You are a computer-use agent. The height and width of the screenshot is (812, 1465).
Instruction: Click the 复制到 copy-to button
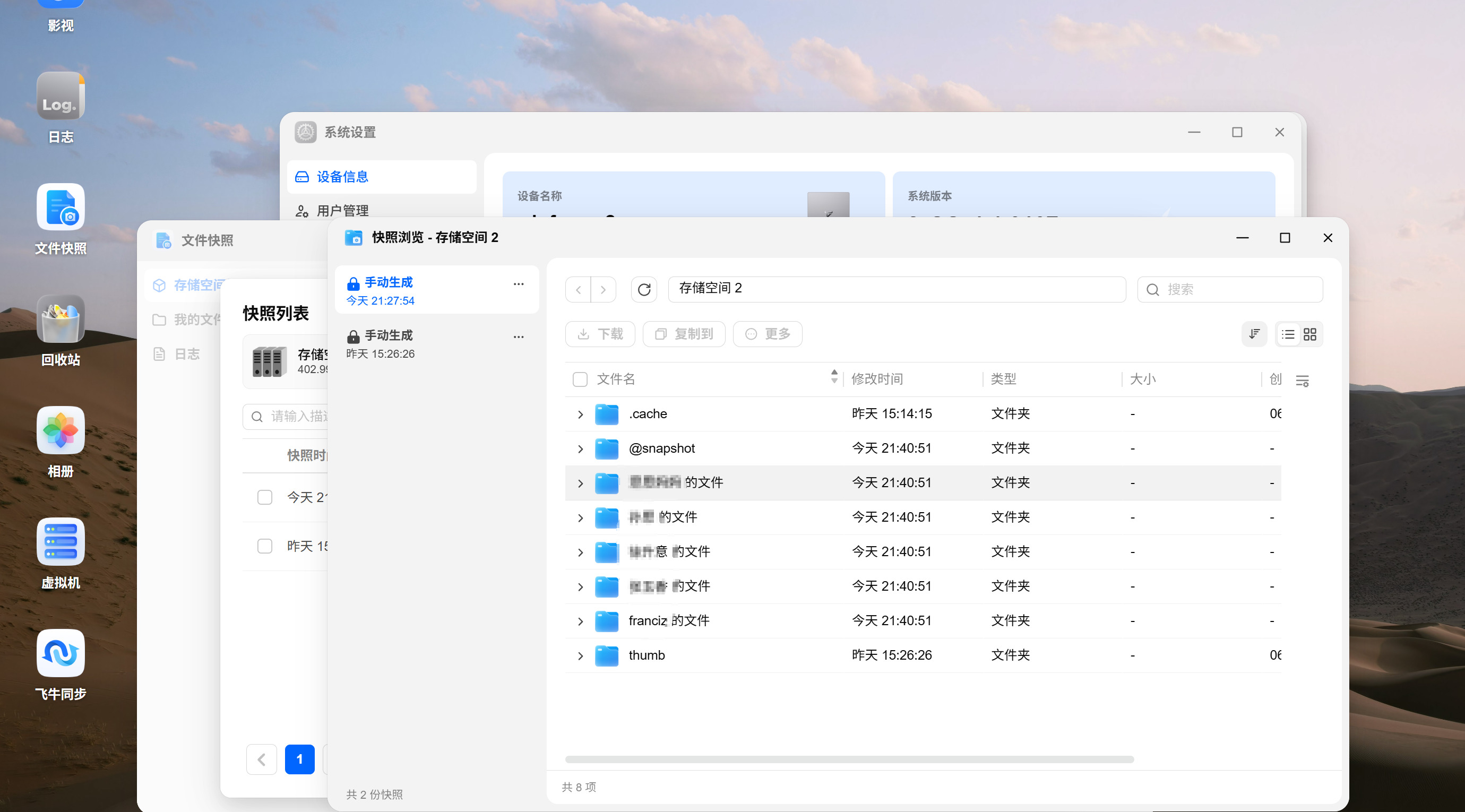(684, 334)
